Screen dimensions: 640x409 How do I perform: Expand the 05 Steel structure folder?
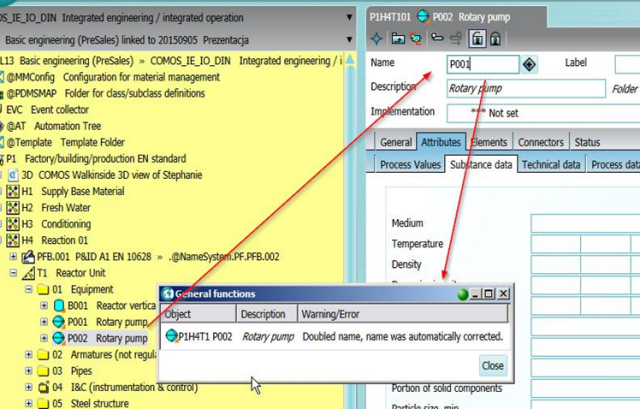[x=29, y=403]
